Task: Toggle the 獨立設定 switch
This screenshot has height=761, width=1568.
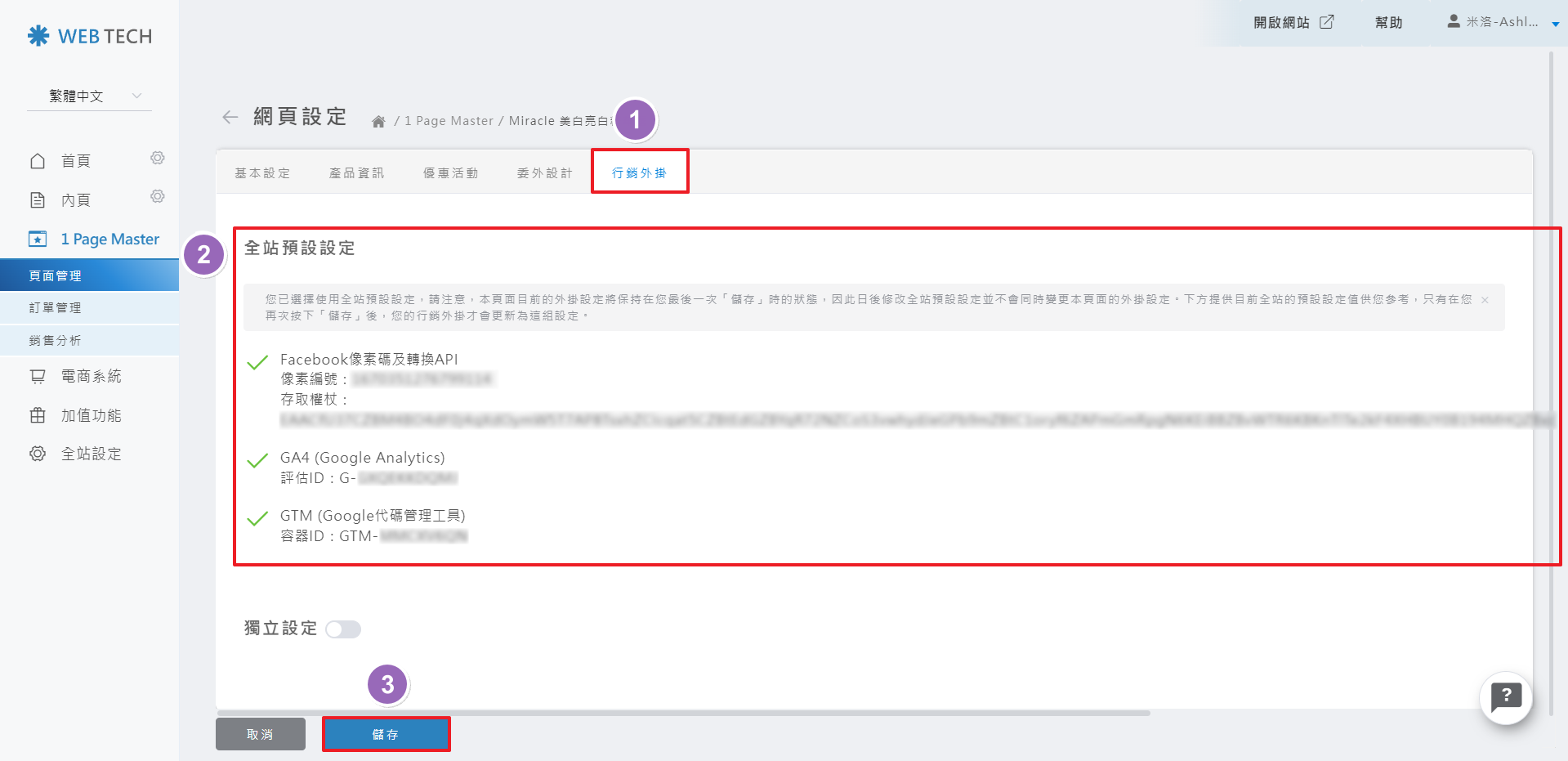Action: pos(343,629)
